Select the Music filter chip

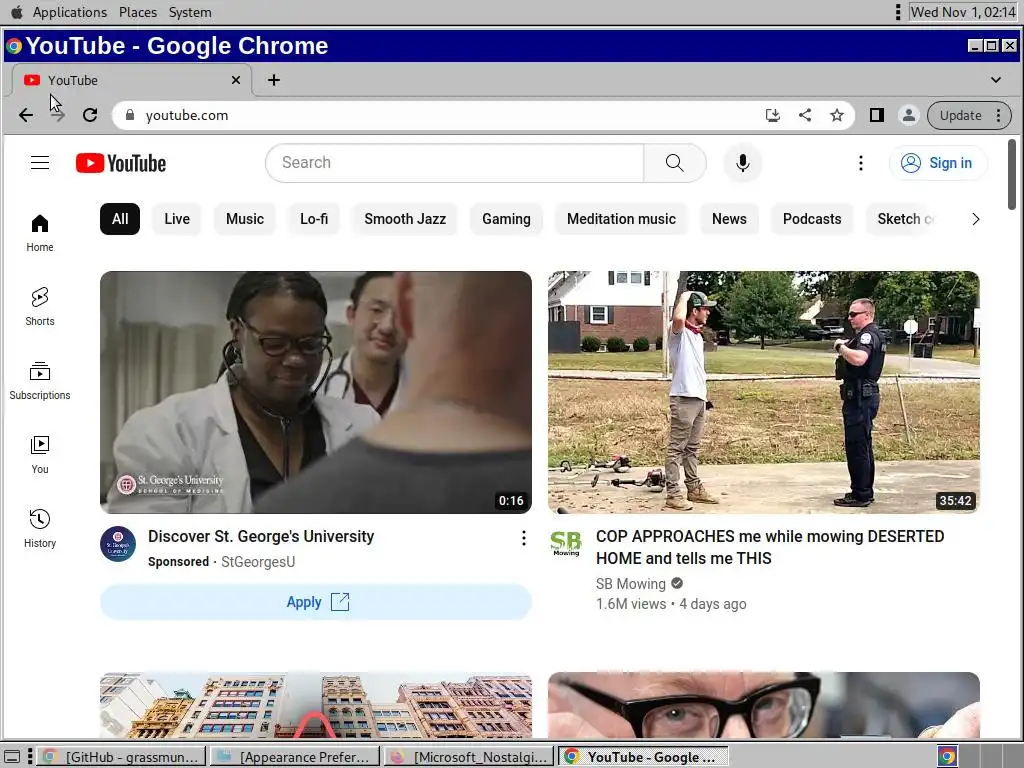(245, 219)
